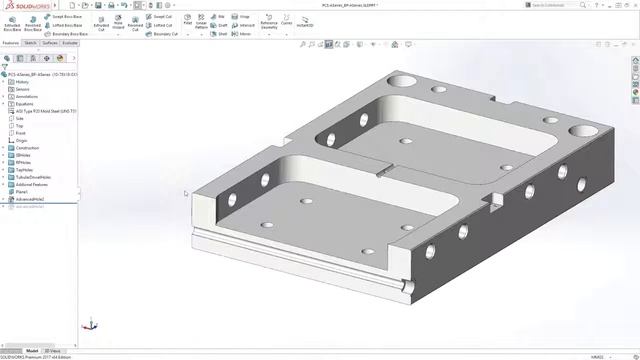Toggle Instant3D mode
The height and width of the screenshot is (360, 640).
pyautogui.click(x=305, y=22)
